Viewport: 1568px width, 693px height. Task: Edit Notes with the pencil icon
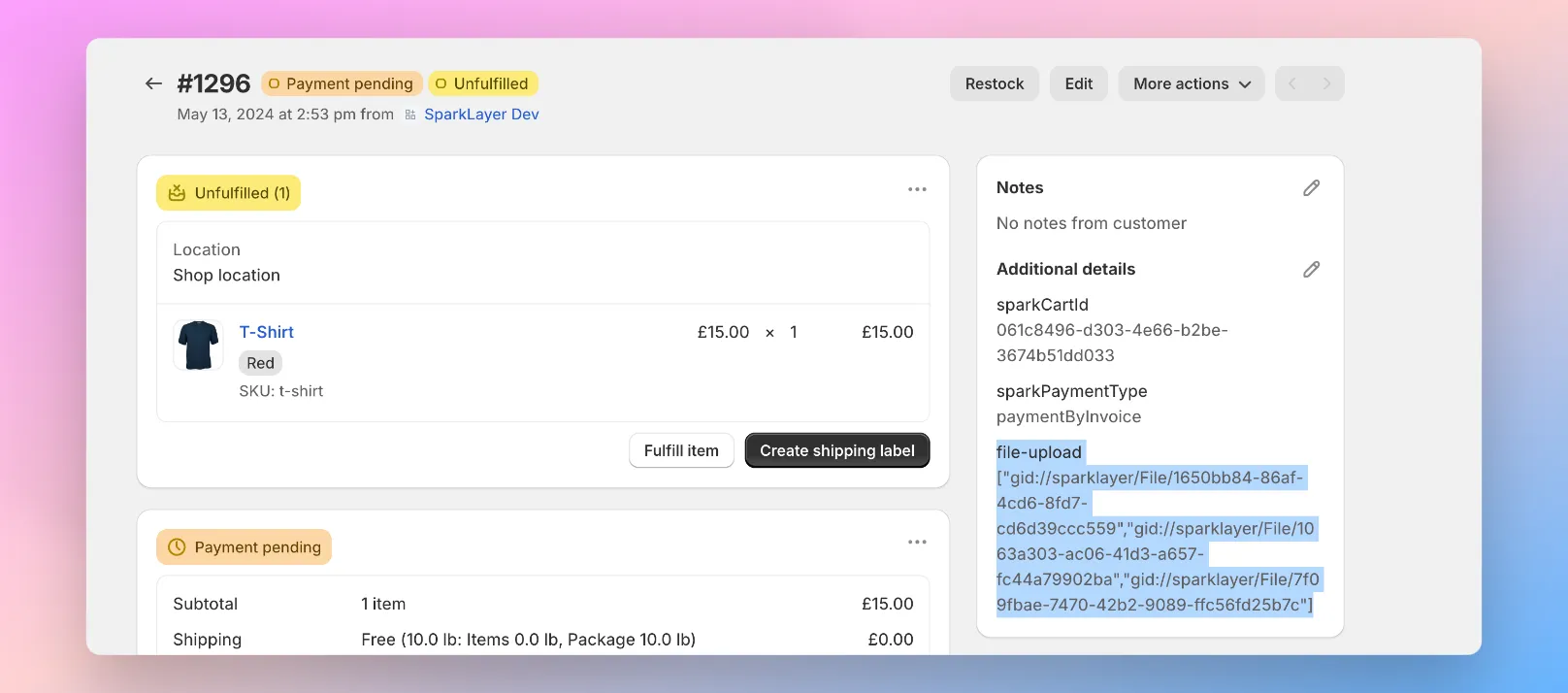click(x=1311, y=187)
